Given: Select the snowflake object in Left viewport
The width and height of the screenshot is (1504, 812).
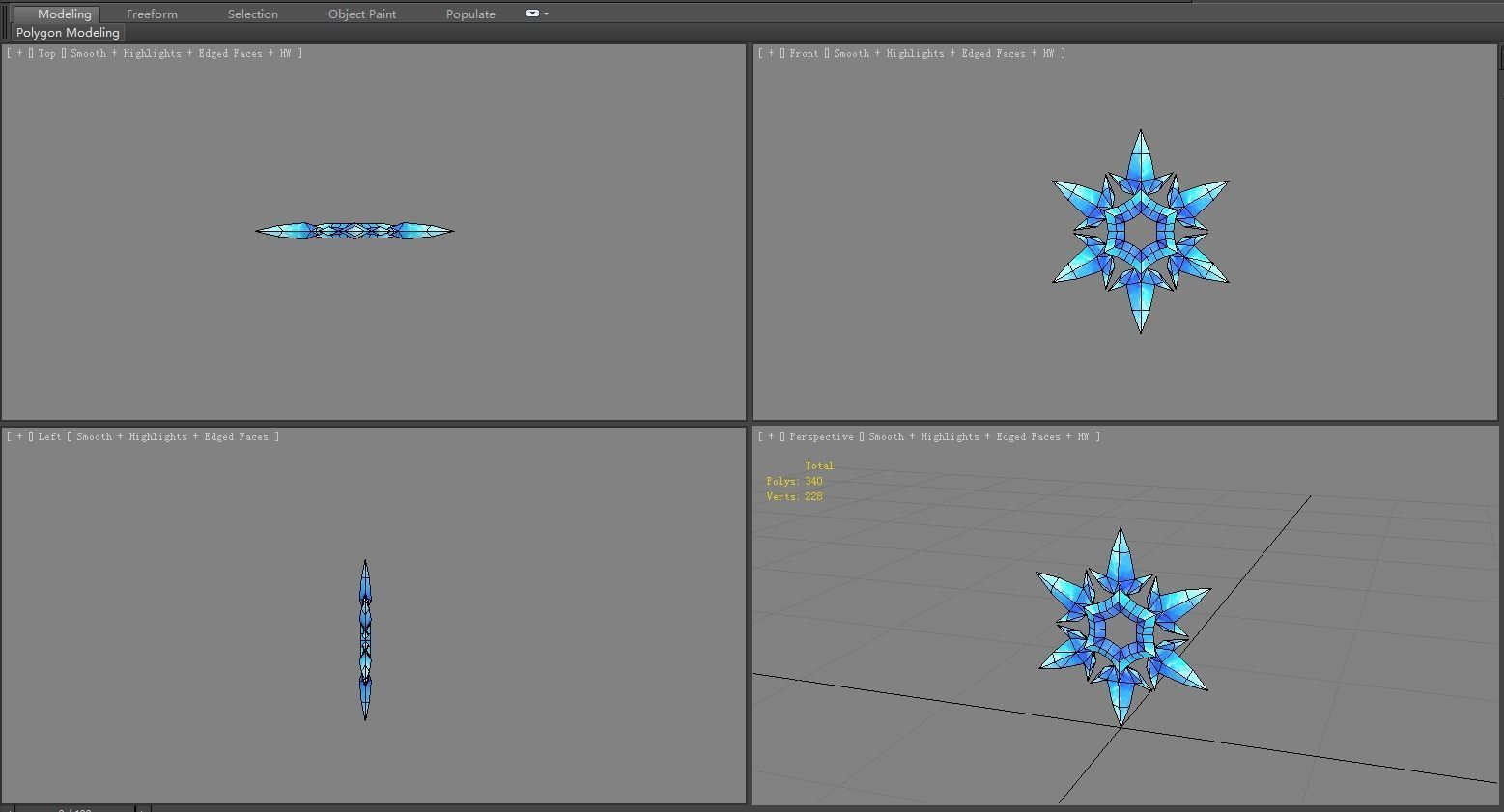Looking at the screenshot, I should pyautogui.click(x=365, y=639).
